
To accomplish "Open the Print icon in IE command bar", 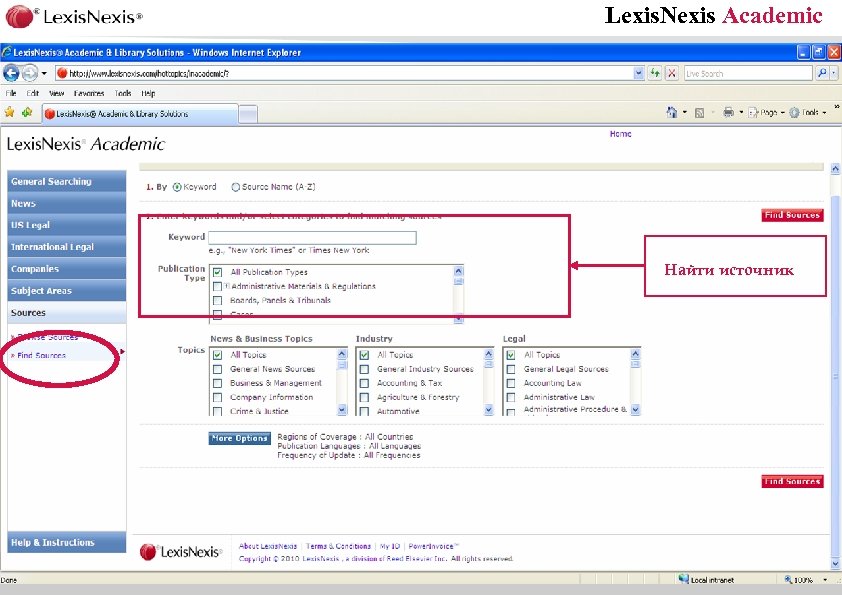I will pyautogui.click(x=728, y=112).
